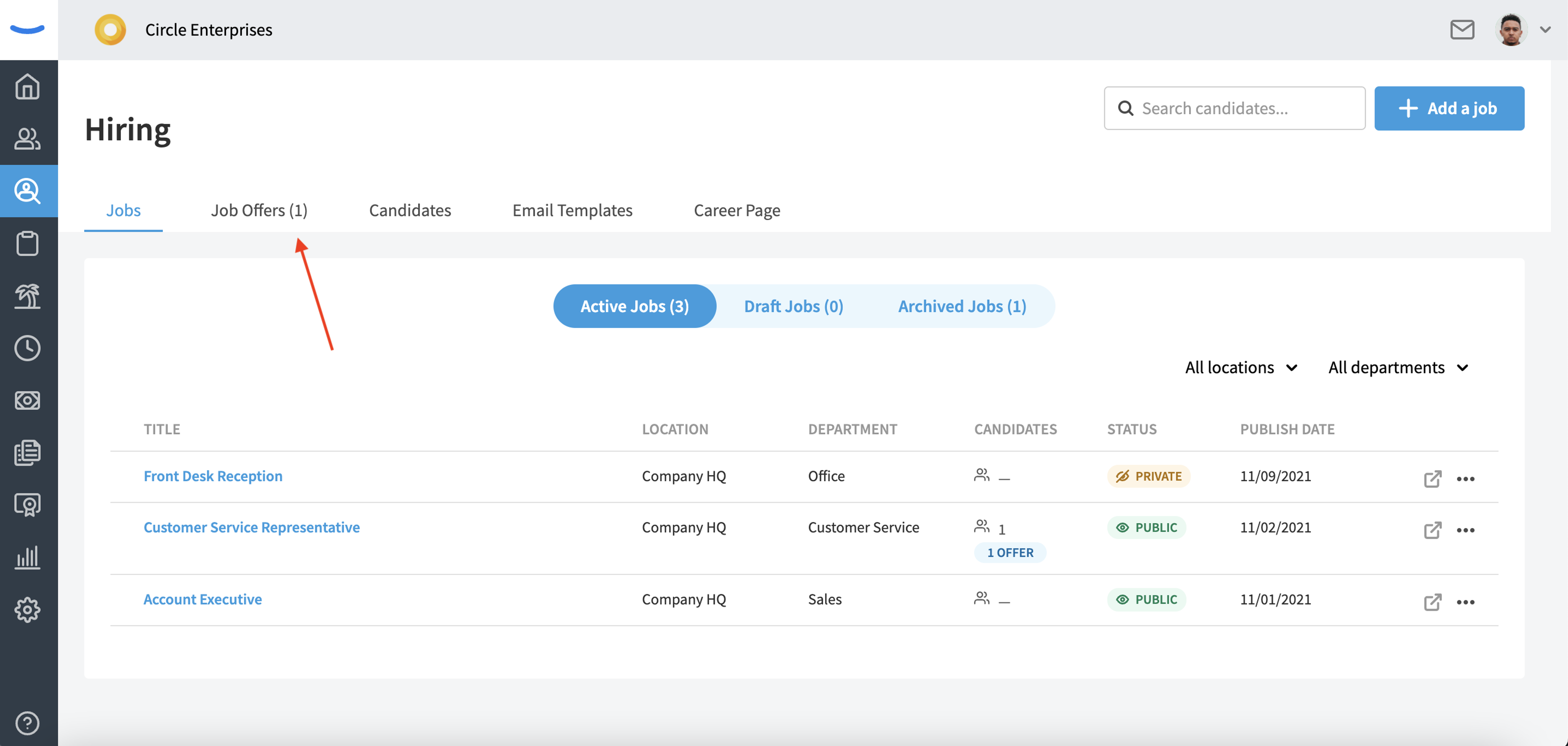Open the Customer Service Representative job link
Image resolution: width=1568 pixels, height=746 pixels.
[x=252, y=527]
